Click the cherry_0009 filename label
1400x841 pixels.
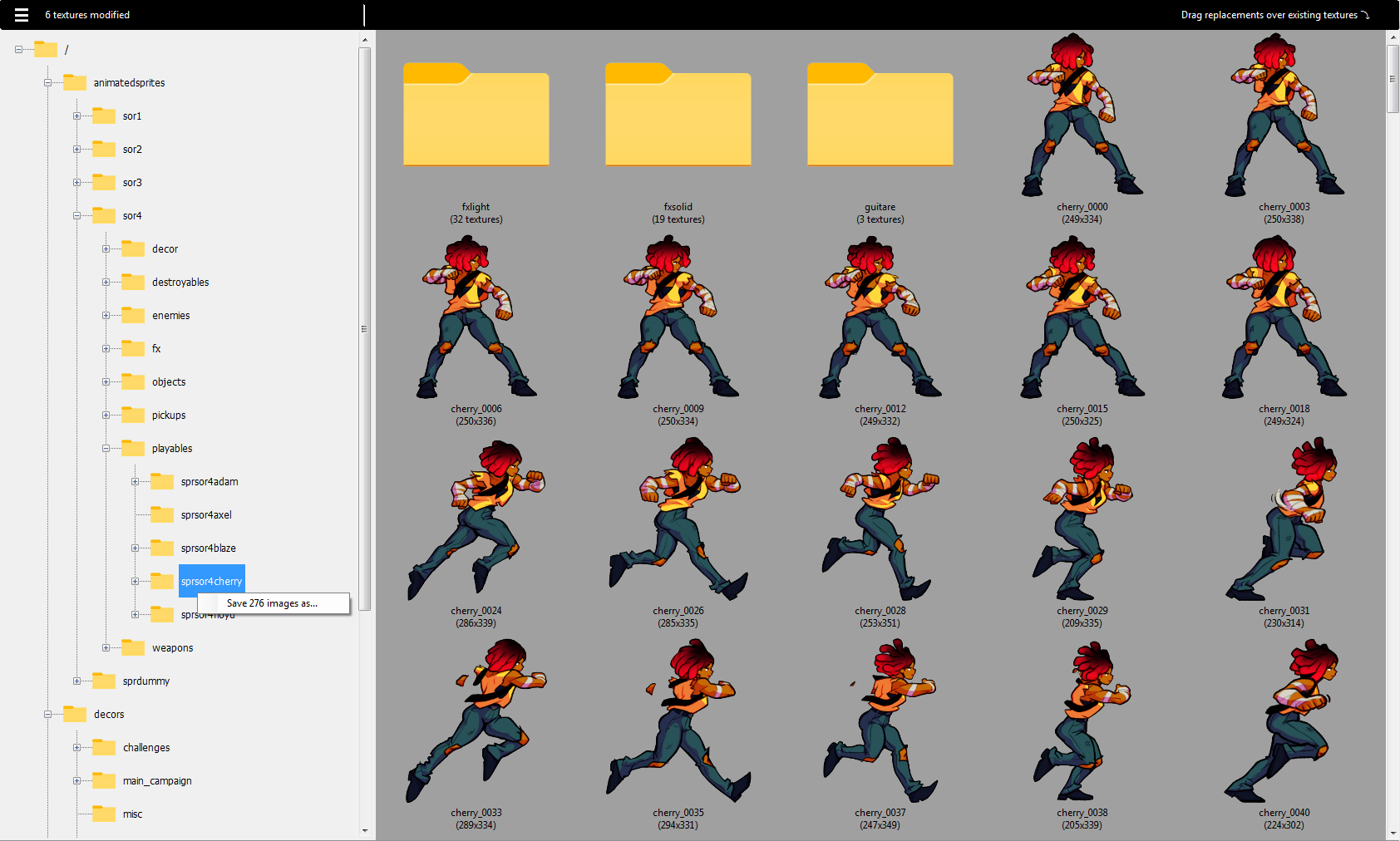click(x=678, y=409)
